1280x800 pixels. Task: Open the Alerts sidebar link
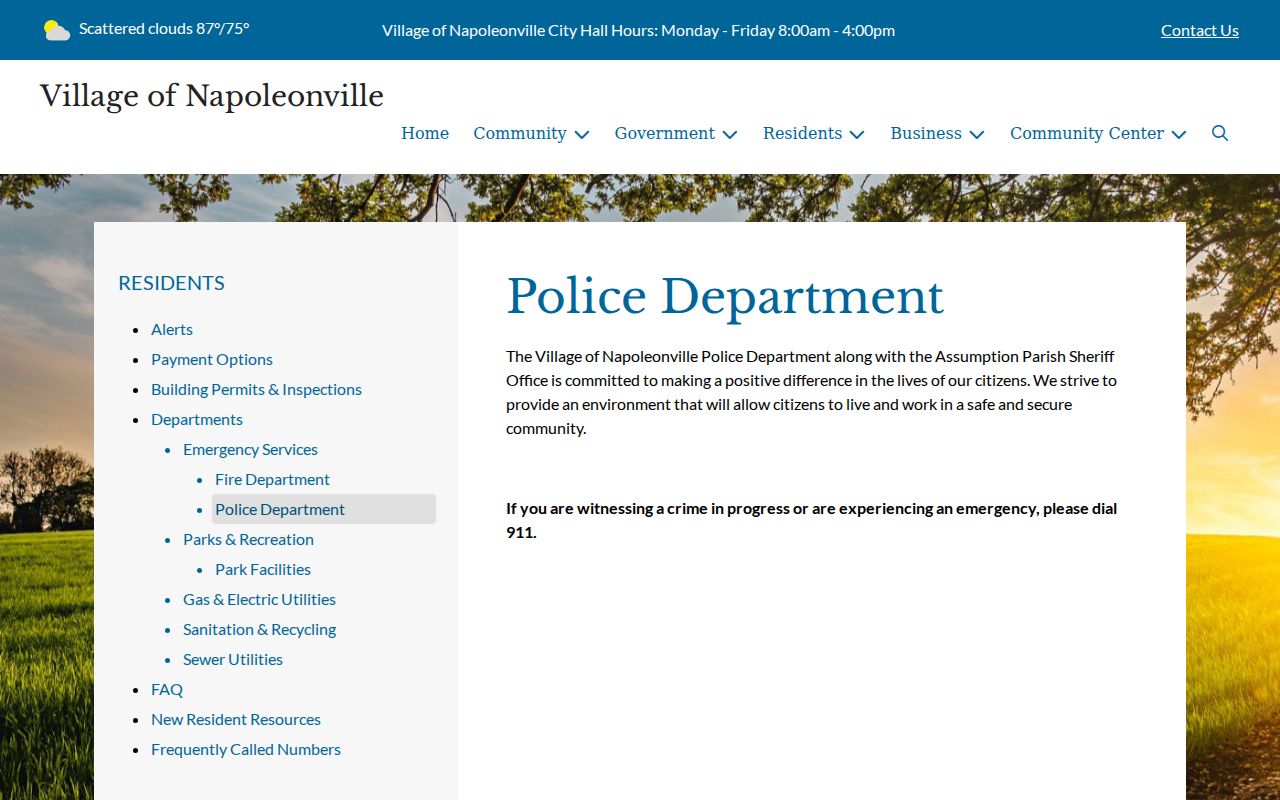[172, 329]
